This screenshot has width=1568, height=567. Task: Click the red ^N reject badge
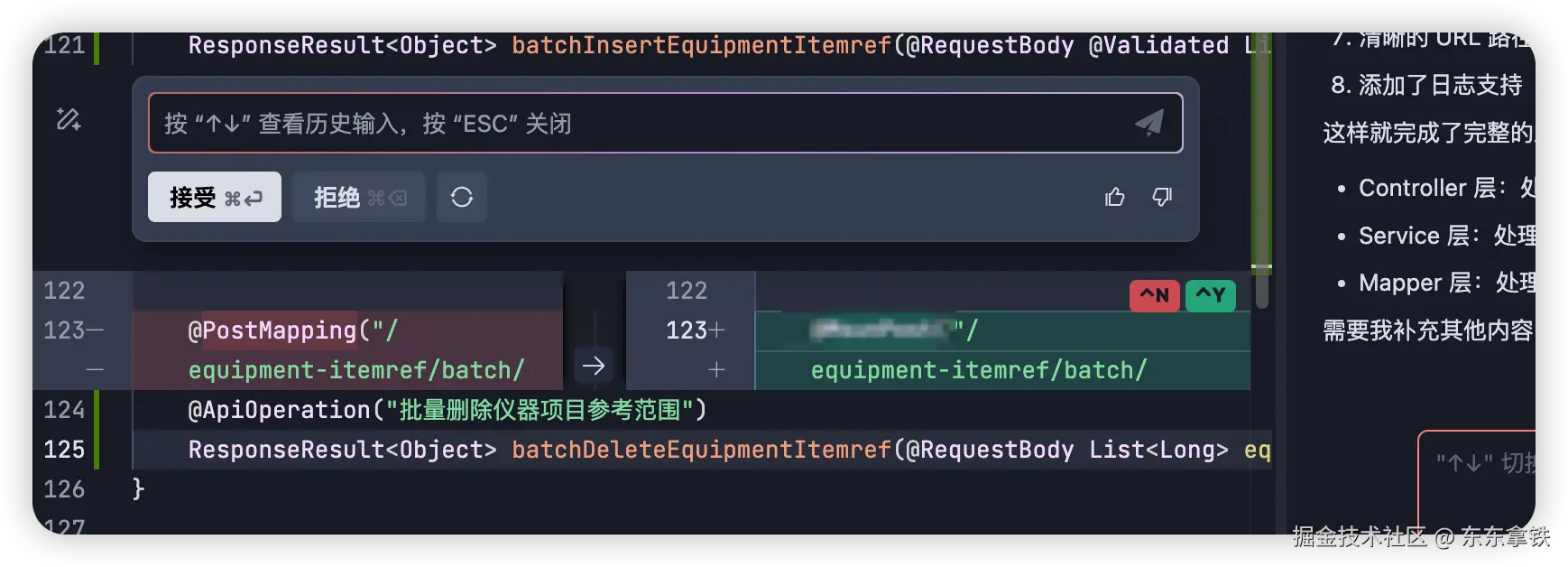(x=1154, y=295)
